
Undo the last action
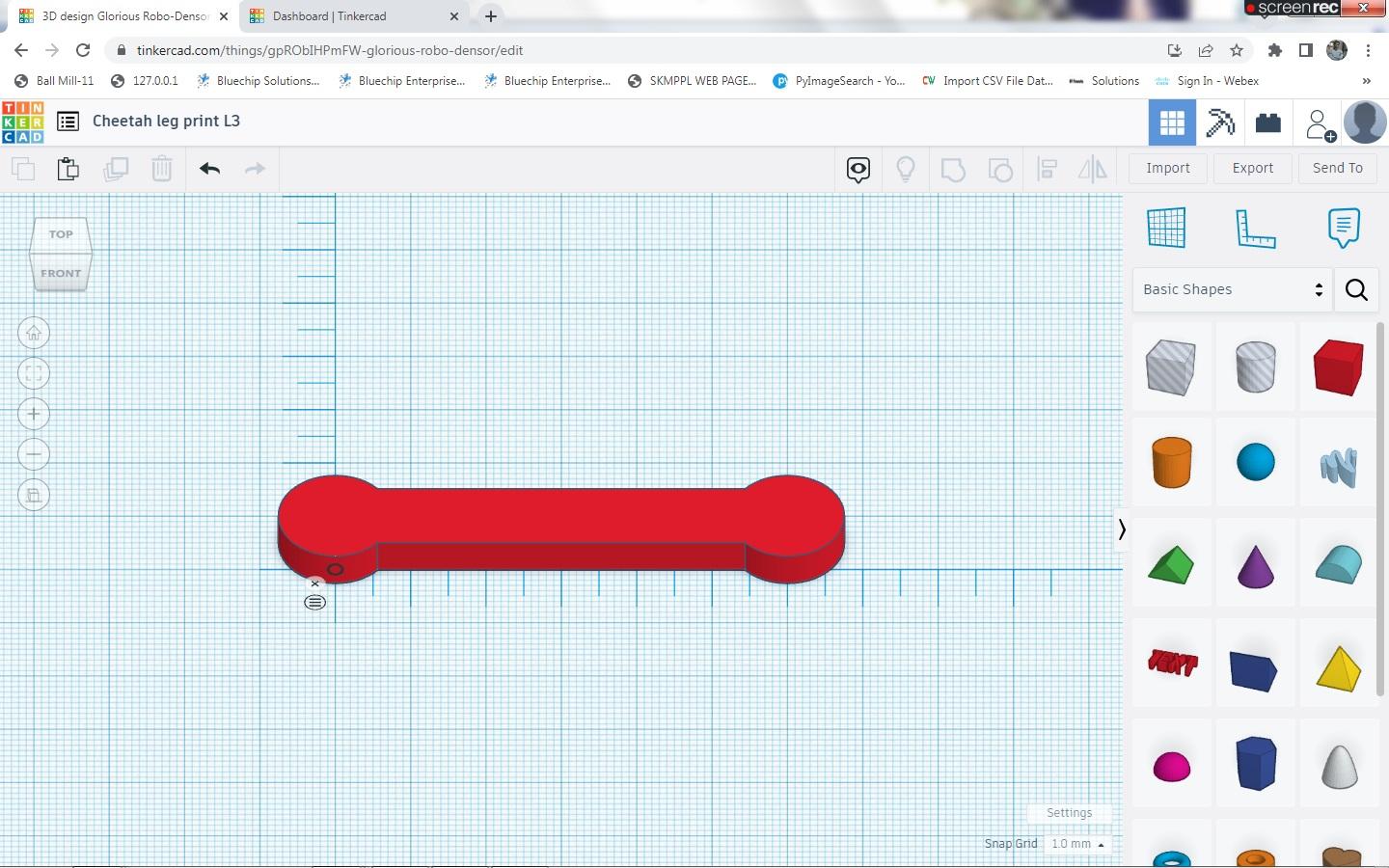pyautogui.click(x=210, y=169)
